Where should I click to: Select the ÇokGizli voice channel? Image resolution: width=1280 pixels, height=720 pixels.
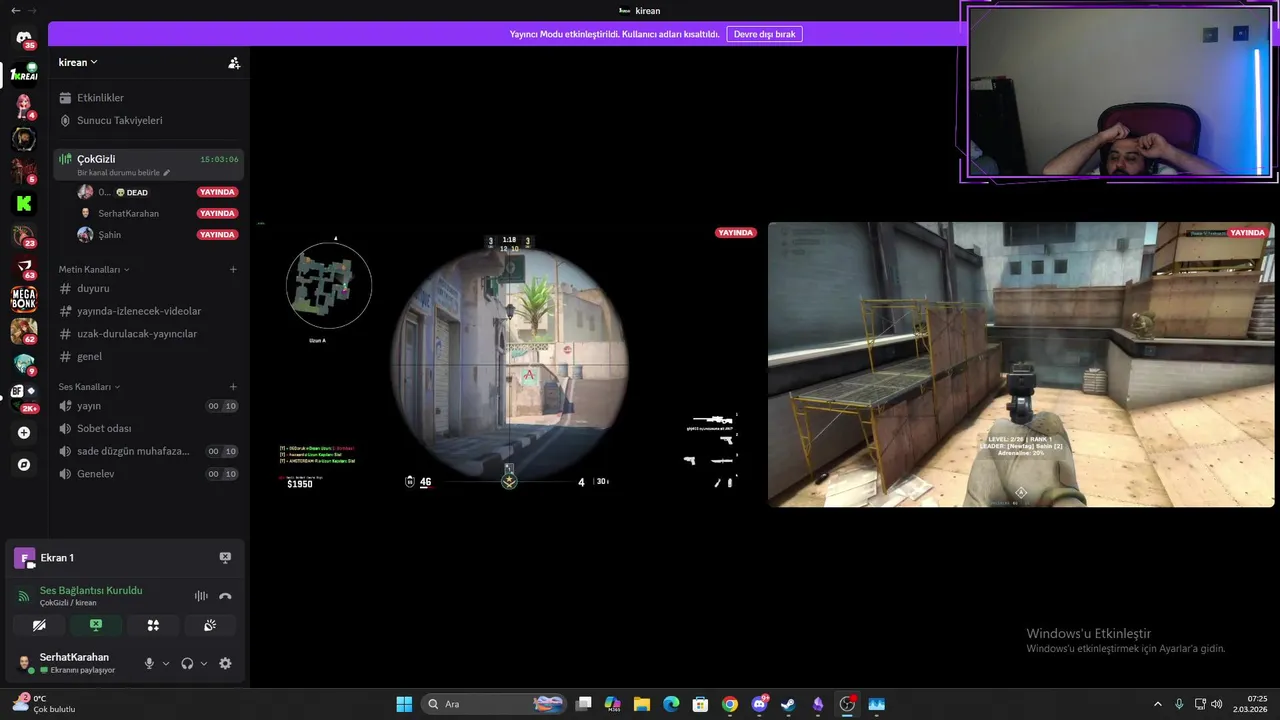click(147, 164)
